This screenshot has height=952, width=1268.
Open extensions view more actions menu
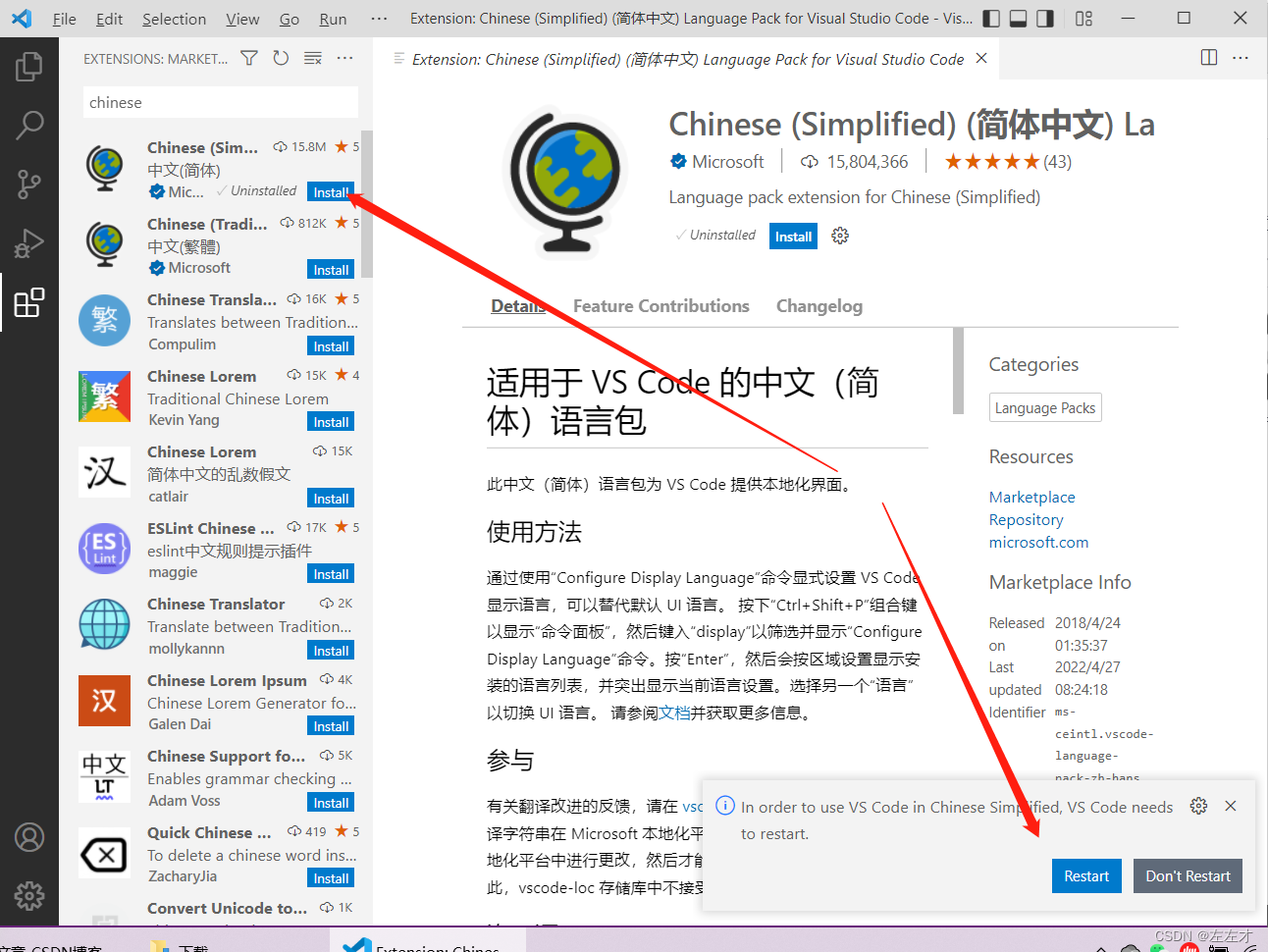click(x=344, y=59)
